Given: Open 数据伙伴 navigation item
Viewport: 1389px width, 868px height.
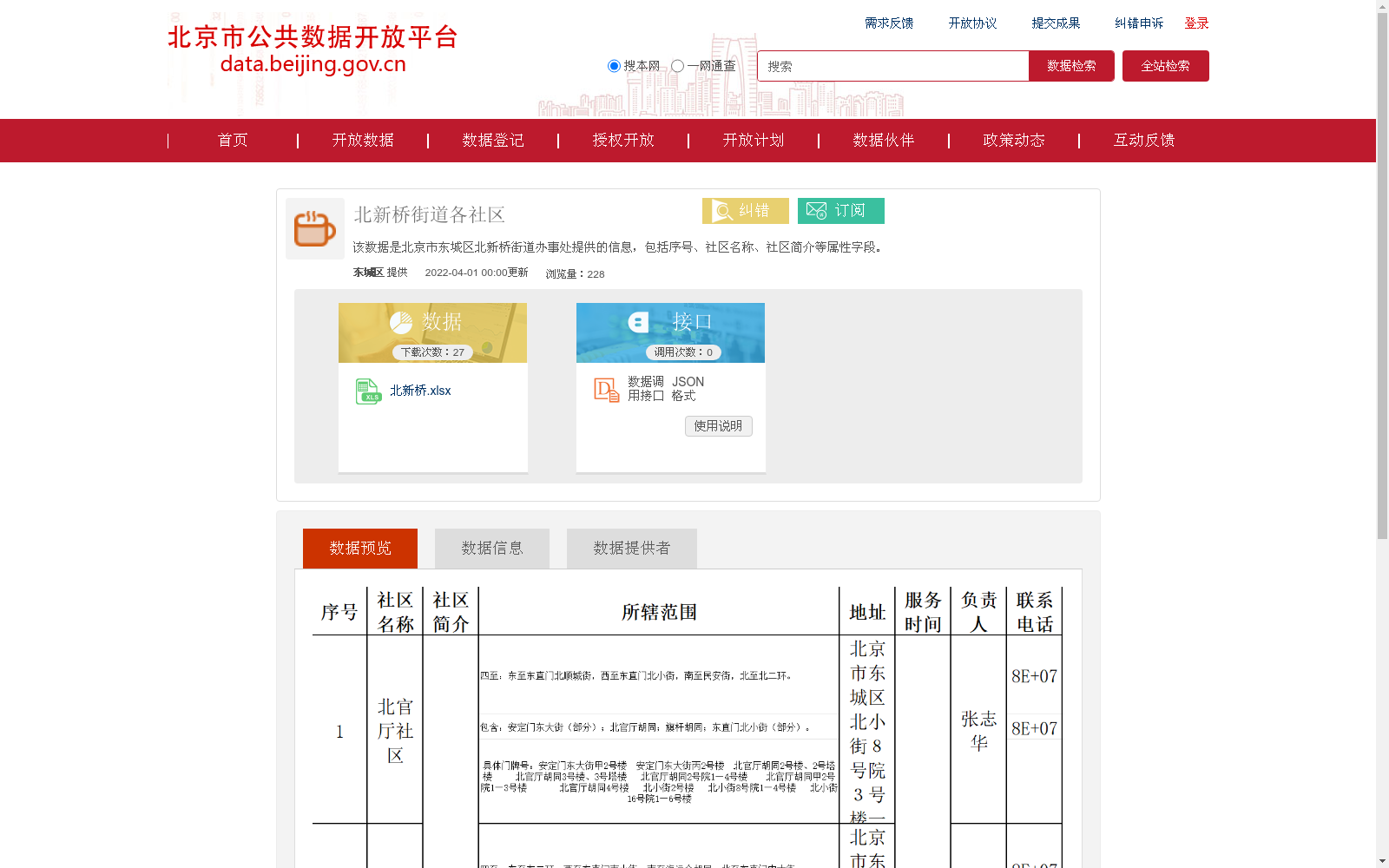Looking at the screenshot, I should click(884, 141).
